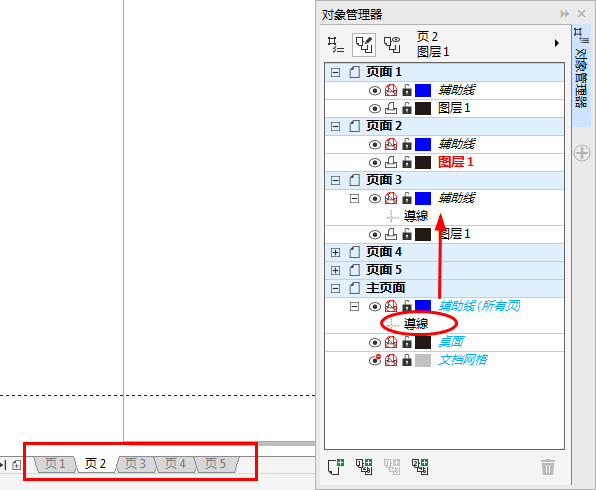The width and height of the screenshot is (596, 490).
Task: Collapse the 对象管理器 docker with double arrow
Action: 565,14
